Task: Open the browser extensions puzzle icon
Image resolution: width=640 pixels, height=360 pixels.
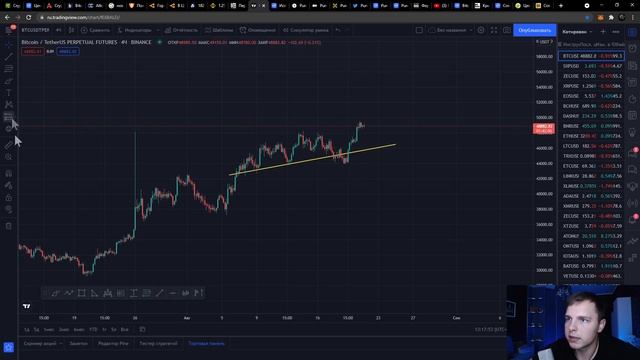Action: point(611,18)
